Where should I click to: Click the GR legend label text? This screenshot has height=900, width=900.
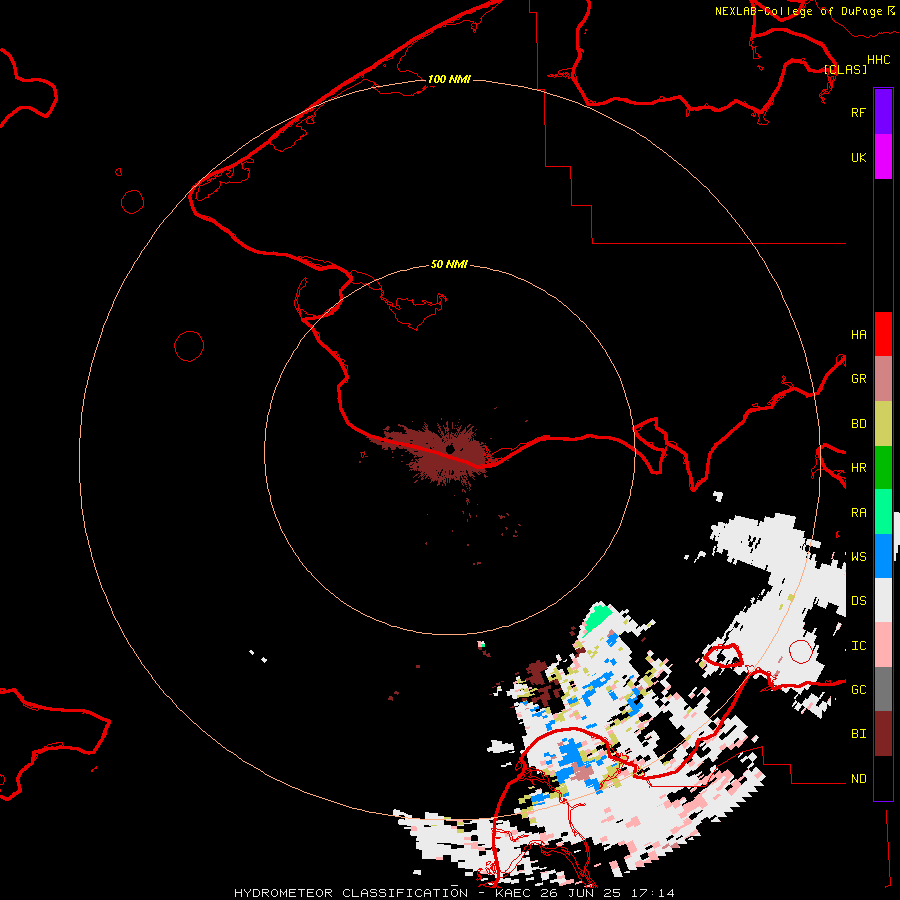(858, 379)
